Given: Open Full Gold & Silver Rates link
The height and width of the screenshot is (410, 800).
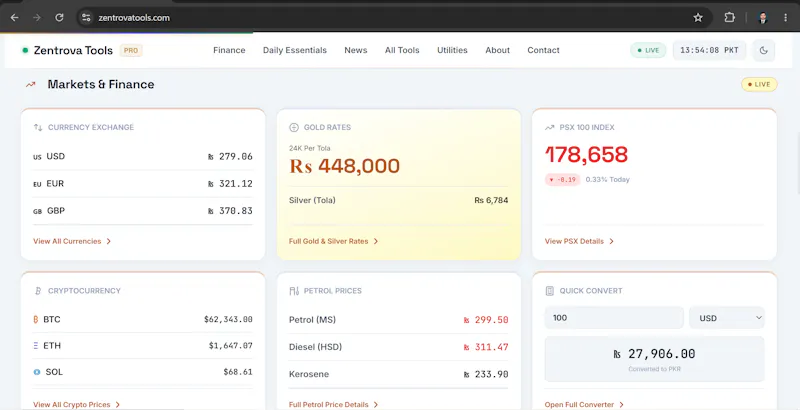Looking at the screenshot, I should pyautogui.click(x=334, y=241).
